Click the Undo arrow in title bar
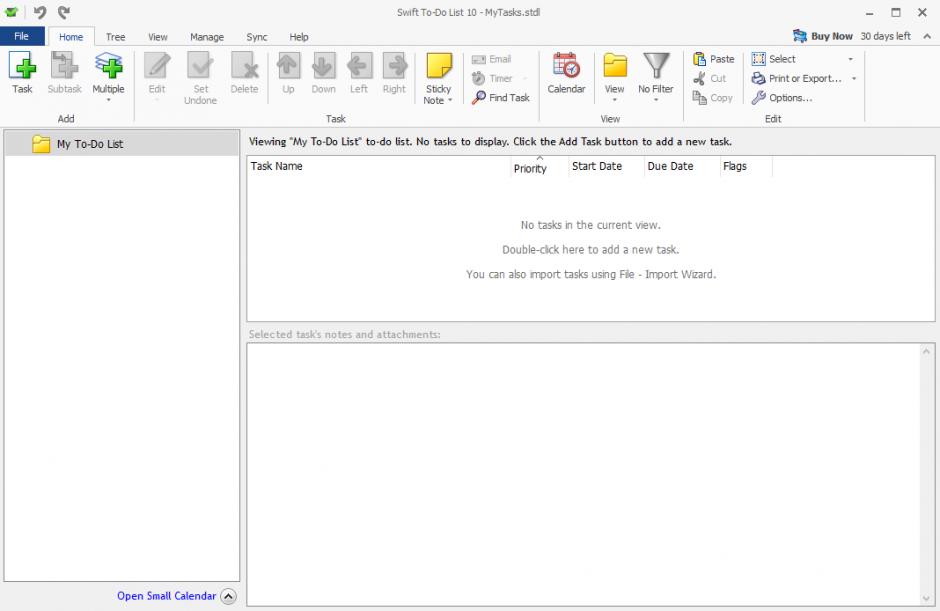Screen dimensions: 940x611 click(40, 12)
